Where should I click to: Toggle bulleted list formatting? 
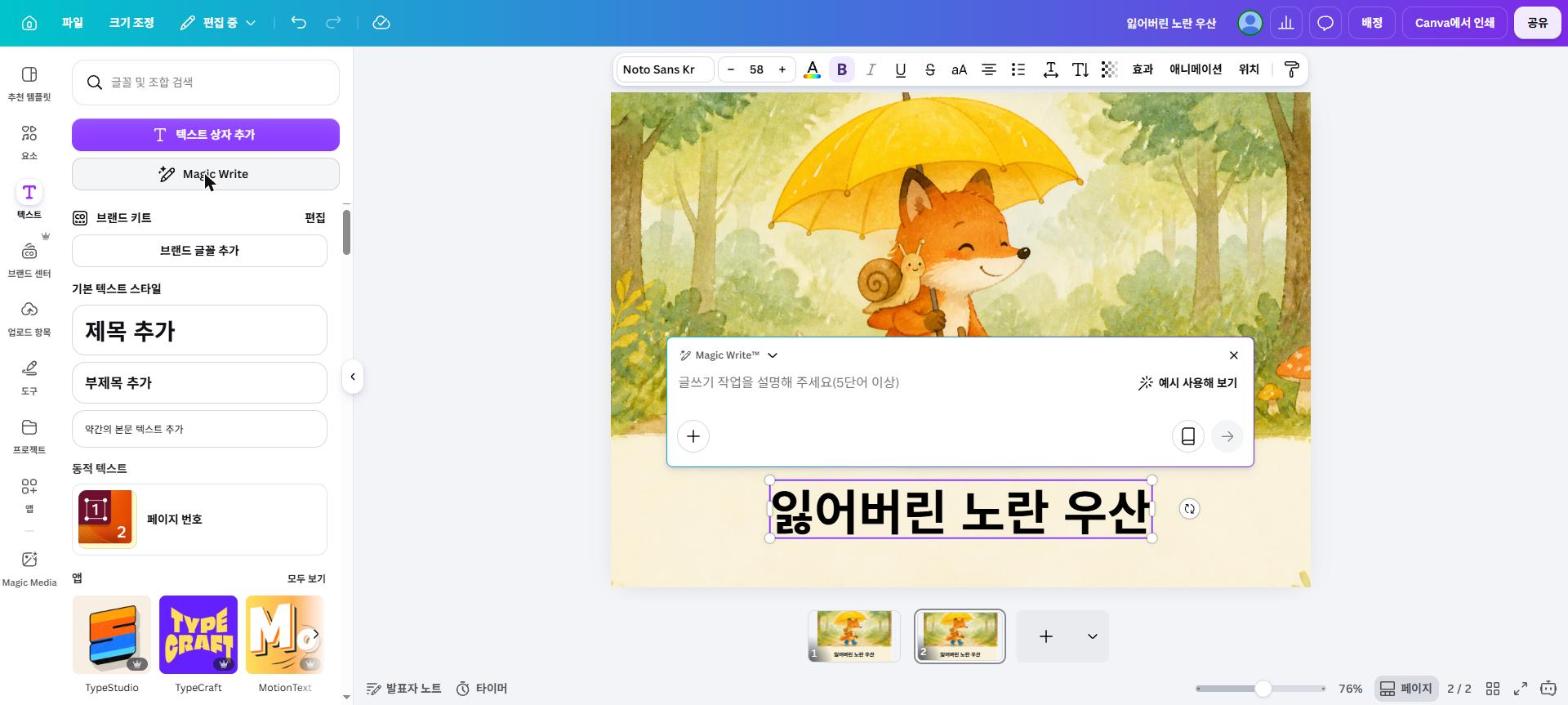point(1018,69)
